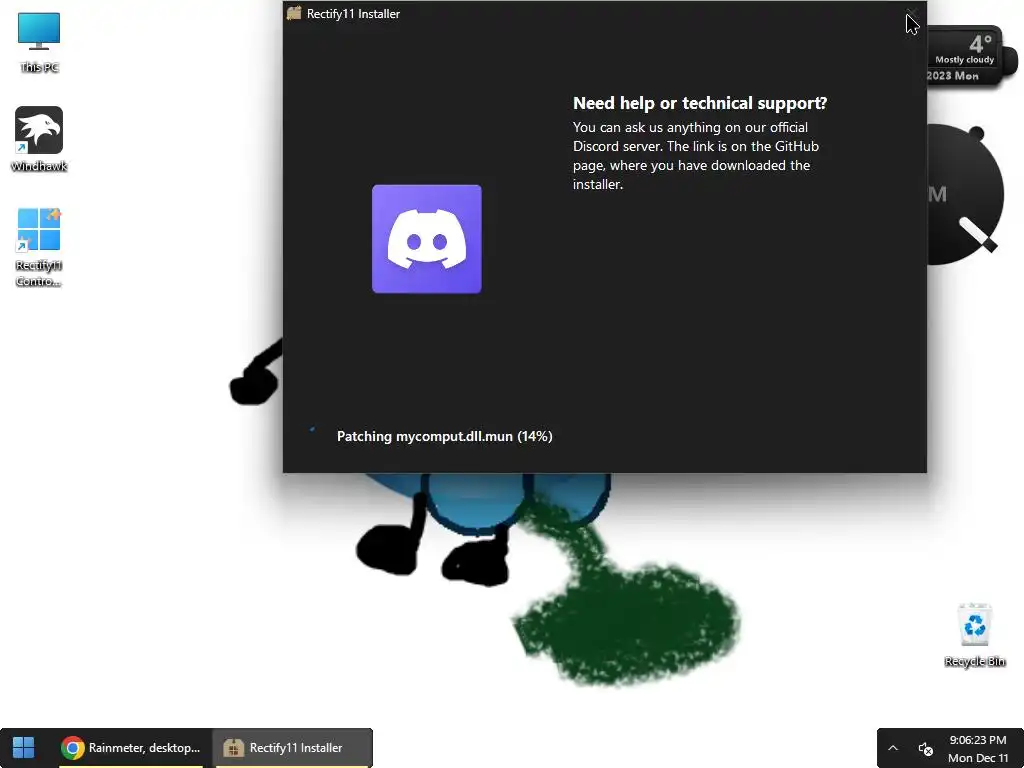Open the taskbar clock showing 9:06:23 PM
The width and height of the screenshot is (1024, 768).
(x=978, y=748)
